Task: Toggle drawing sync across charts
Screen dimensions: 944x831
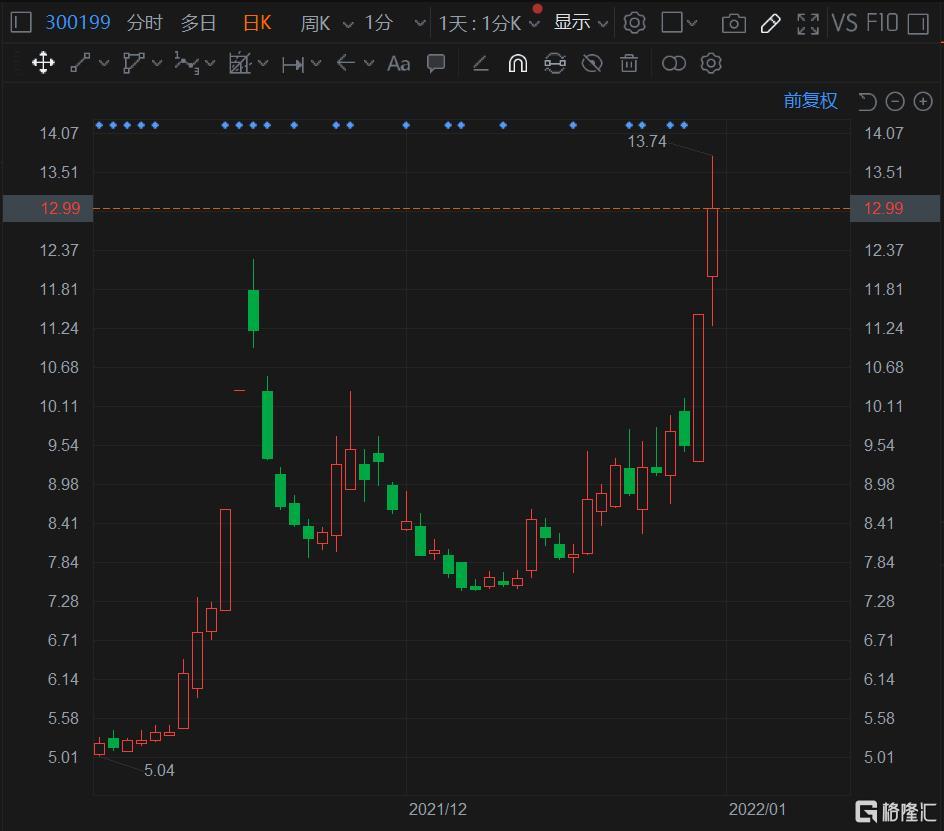Action: coord(555,63)
